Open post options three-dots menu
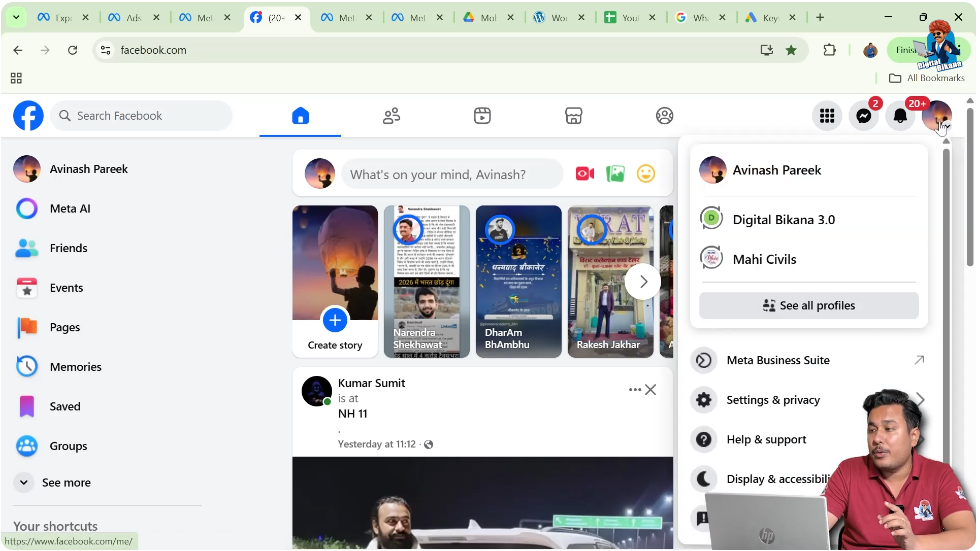Image resolution: width=980 pixels, height=551 pixels. [x=634, y=390]
